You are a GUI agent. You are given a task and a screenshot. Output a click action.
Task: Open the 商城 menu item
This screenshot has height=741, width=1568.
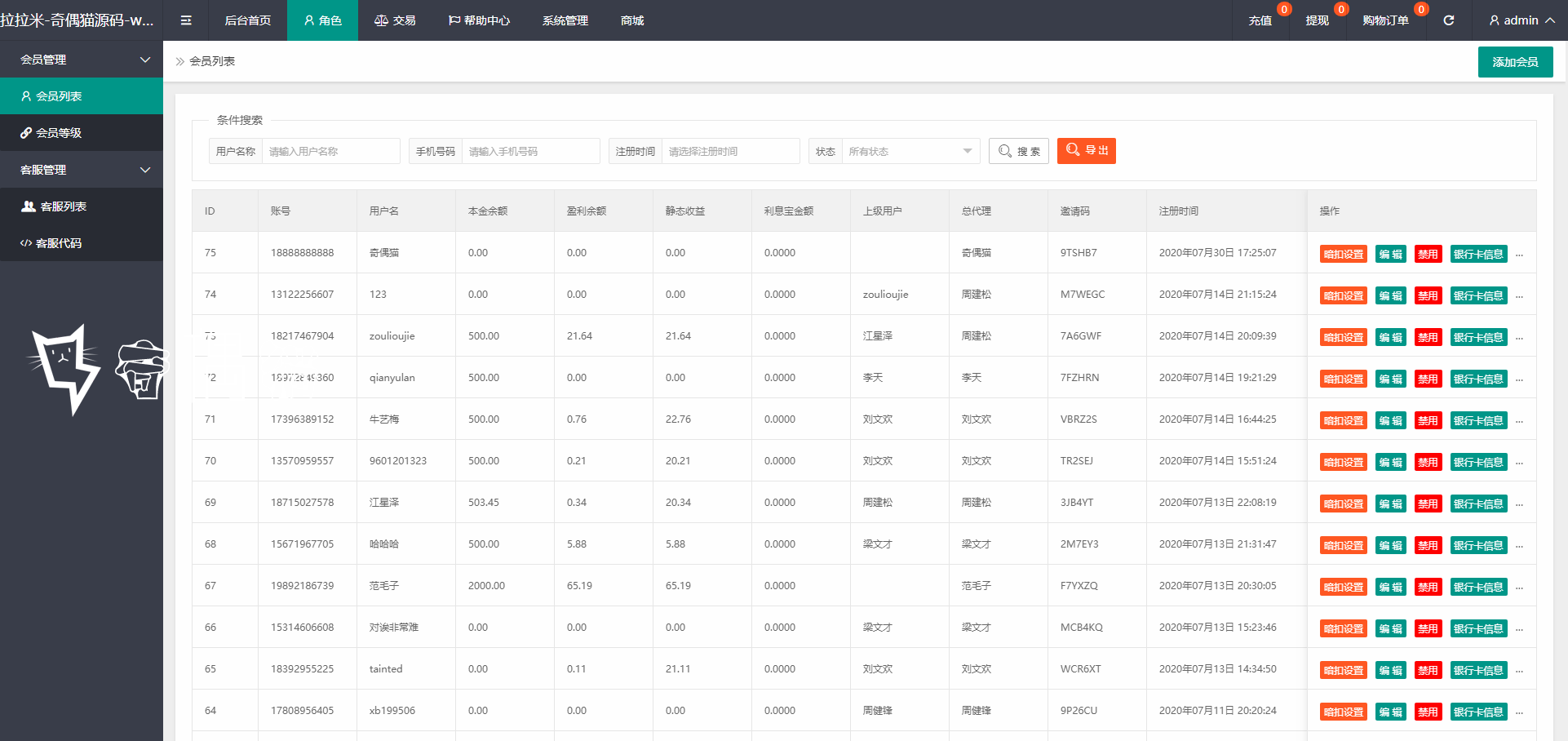click(x=632, y=20)
